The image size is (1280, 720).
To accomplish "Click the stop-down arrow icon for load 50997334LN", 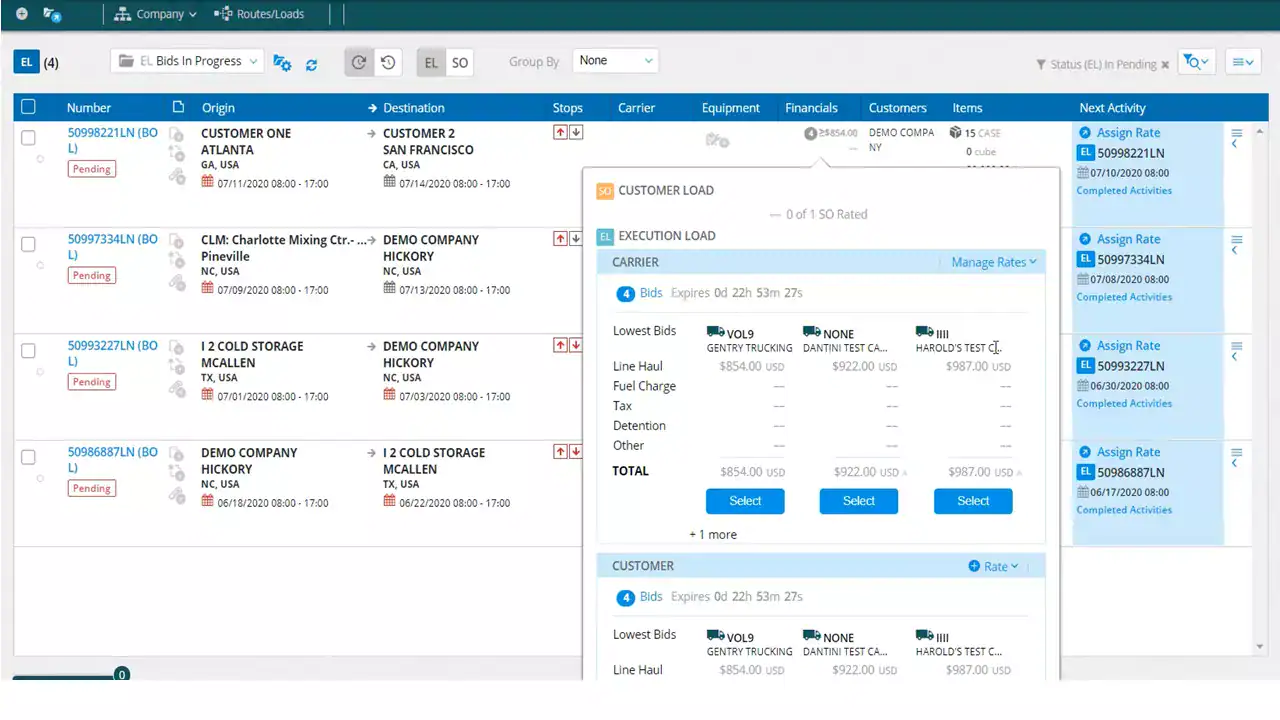I will tap(576, 239).
